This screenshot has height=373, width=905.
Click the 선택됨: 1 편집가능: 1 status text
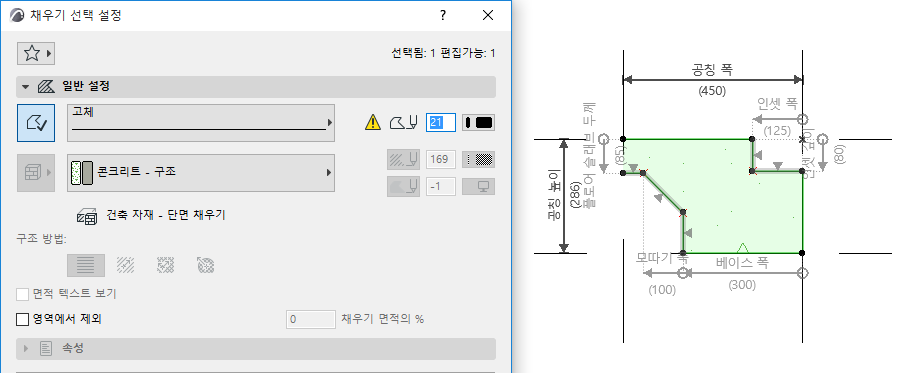443,54
